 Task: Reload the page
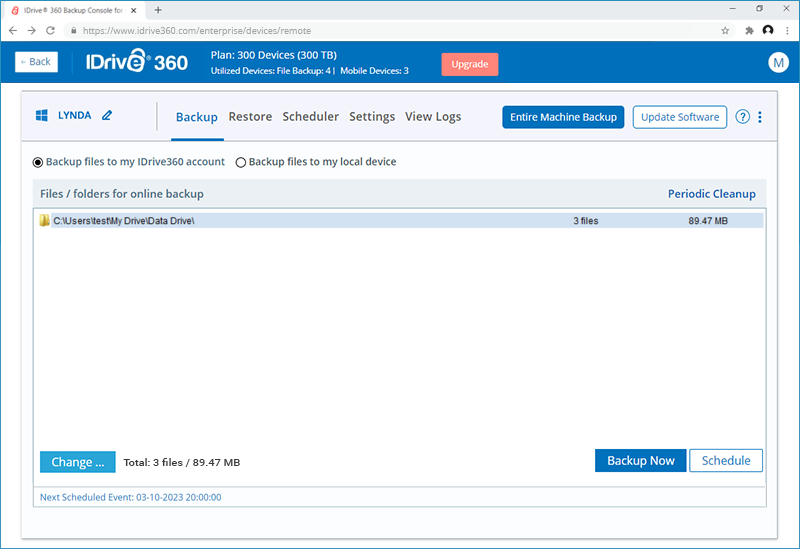tap(50, 31)
